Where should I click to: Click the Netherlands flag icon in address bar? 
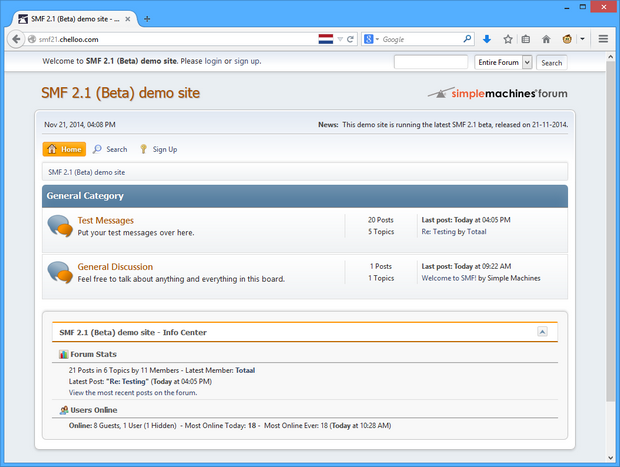[x=325, y=39]
